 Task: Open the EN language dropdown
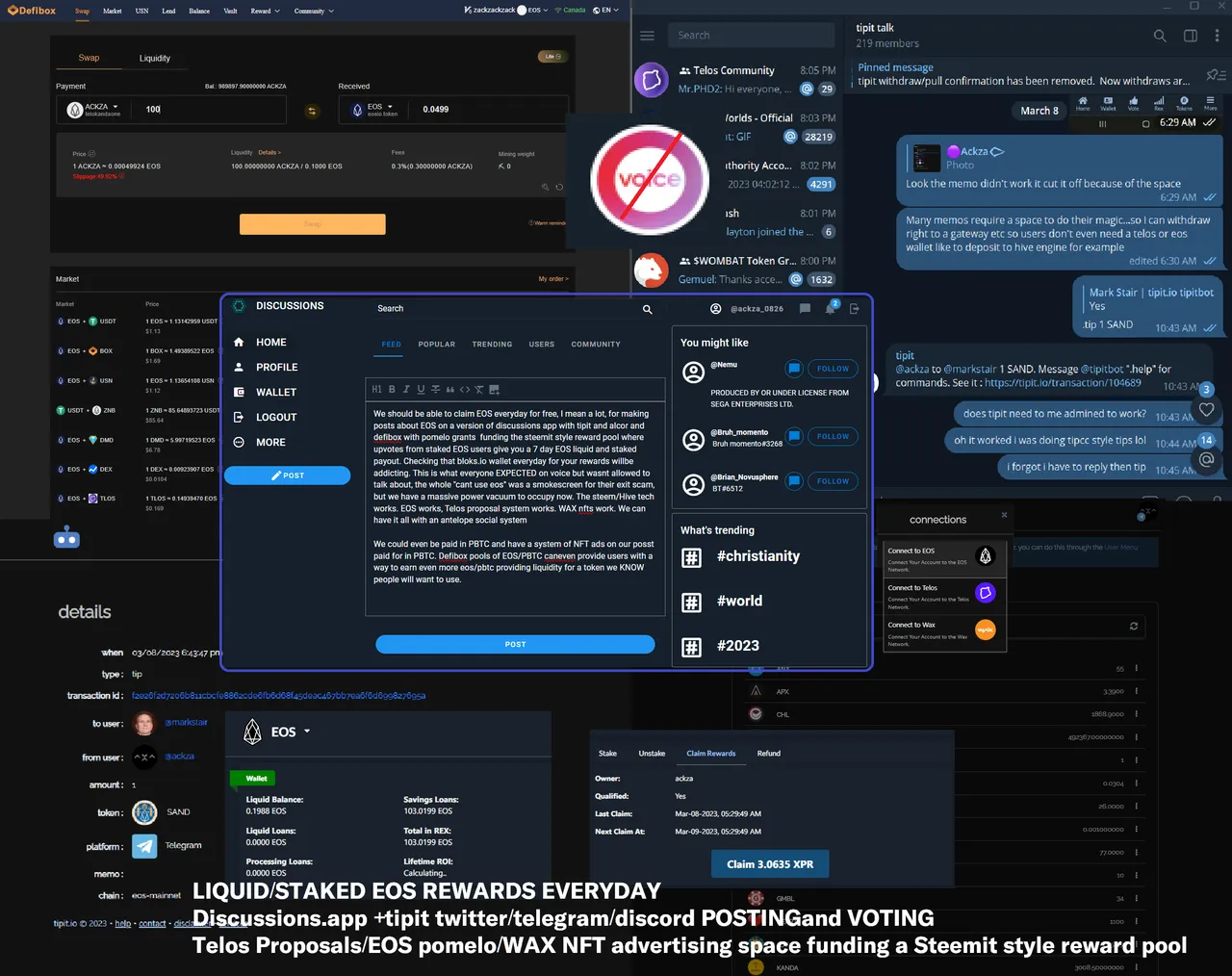coord(605,11)
